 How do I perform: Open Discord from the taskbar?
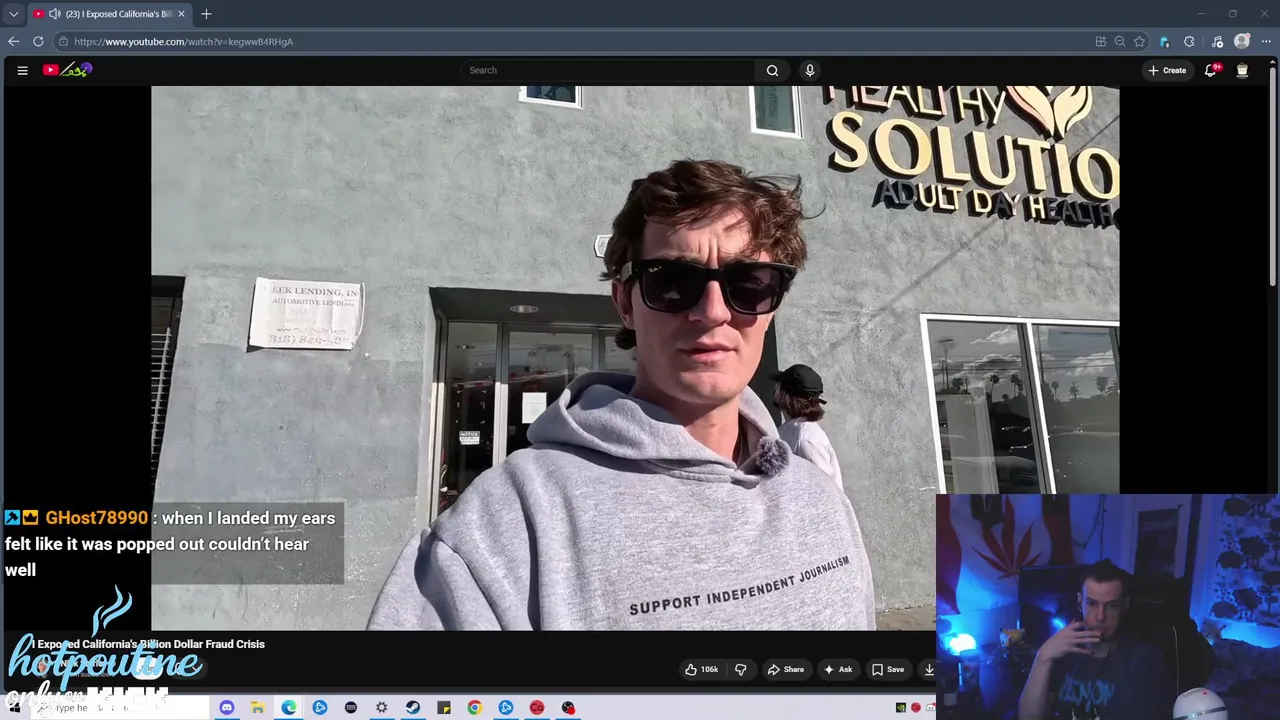pyautogui.click(x=227, y=708)
